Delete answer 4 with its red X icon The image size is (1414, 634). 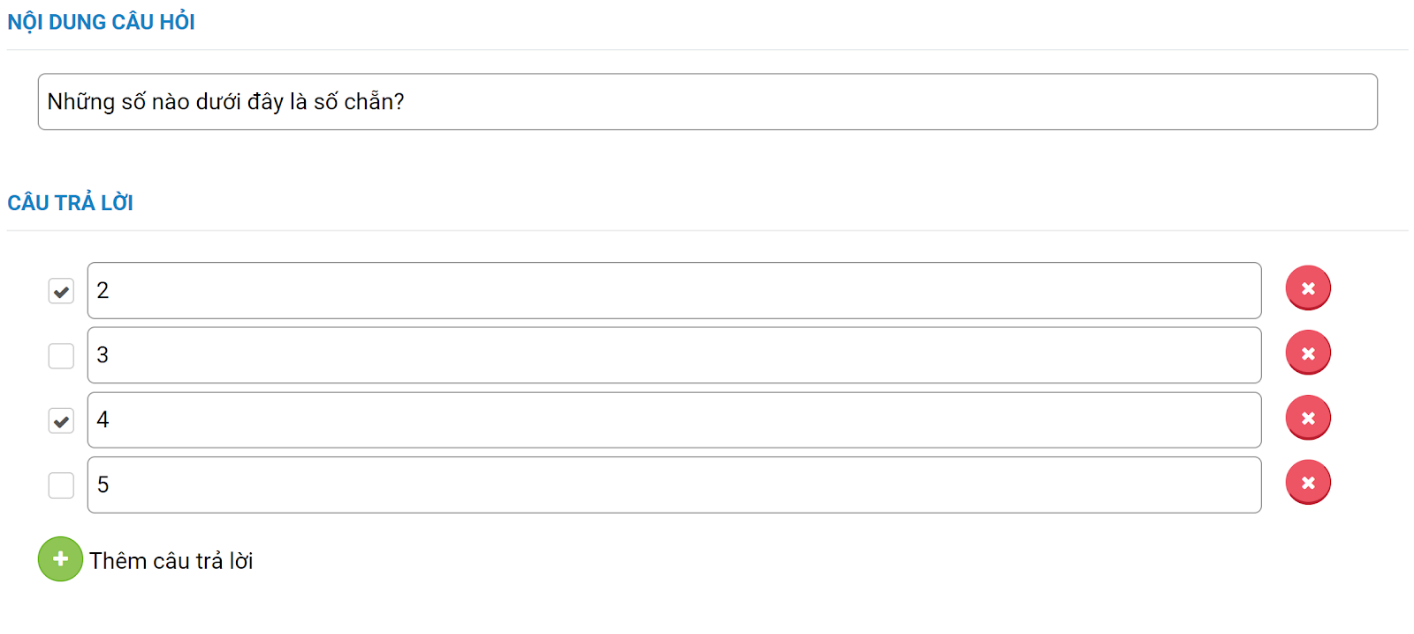pyautogui.click(x=1308, y=418)
